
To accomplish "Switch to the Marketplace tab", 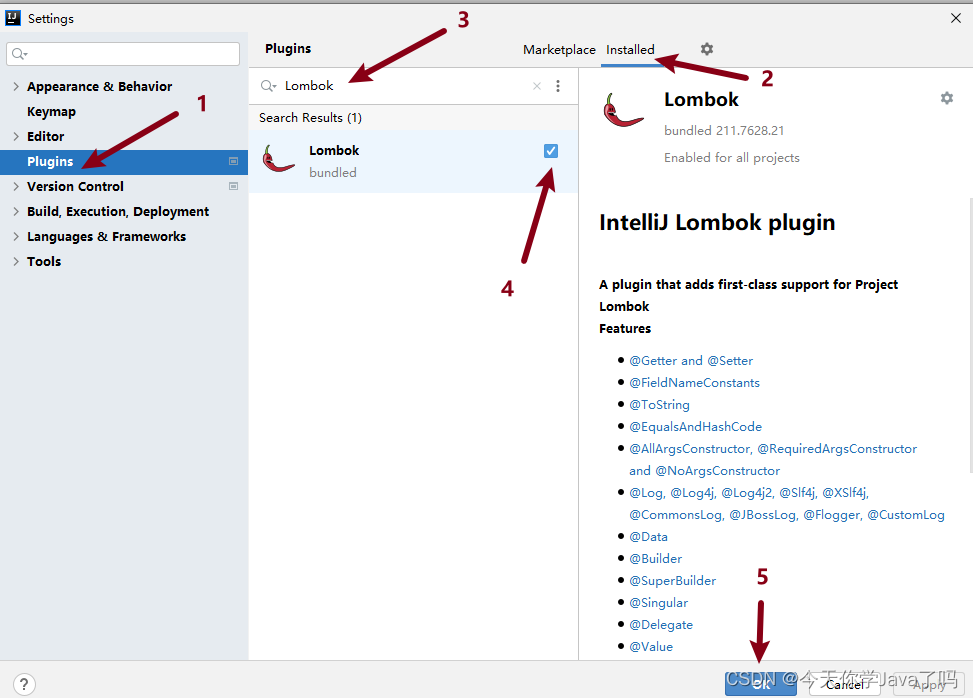I will [x=559, y=50].
